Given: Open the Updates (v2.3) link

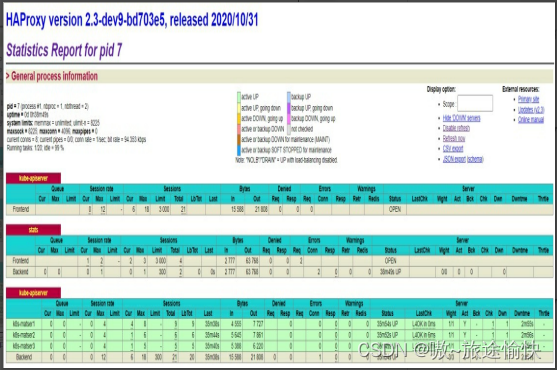Looking at the screenshot, I should click(531, 109).
